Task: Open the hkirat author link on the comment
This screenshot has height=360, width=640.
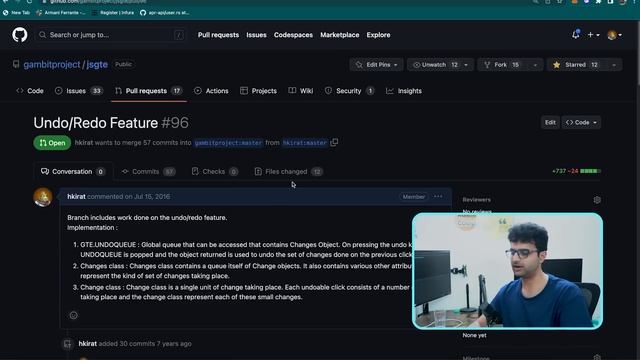Action: coord(76,197)
